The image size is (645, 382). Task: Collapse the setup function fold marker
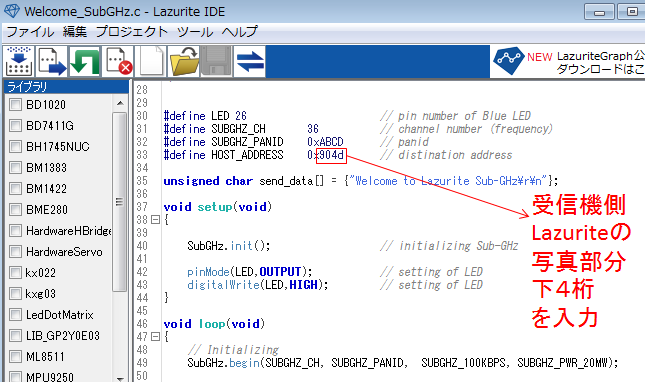[155, 220]
